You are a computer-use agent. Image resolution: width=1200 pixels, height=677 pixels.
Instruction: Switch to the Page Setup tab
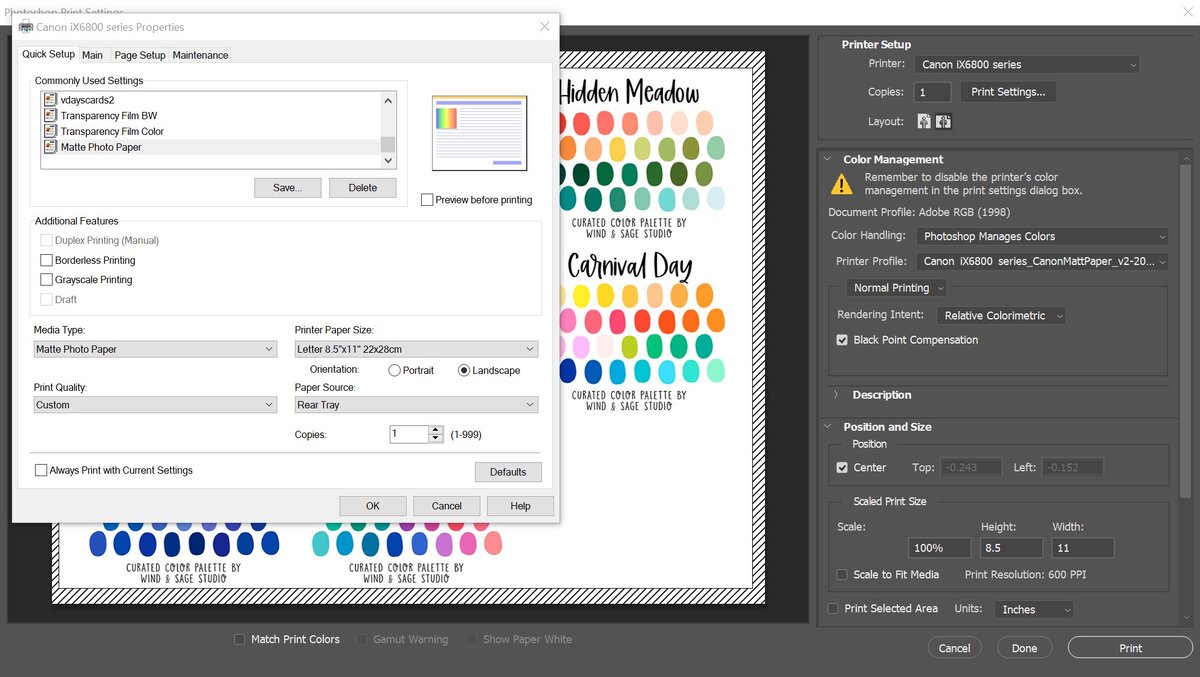[x=139, y=55]
